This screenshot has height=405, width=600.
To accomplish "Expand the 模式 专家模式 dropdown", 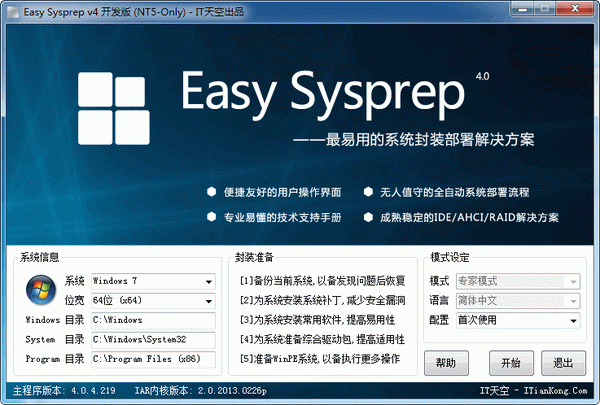I will click(518, 281).
